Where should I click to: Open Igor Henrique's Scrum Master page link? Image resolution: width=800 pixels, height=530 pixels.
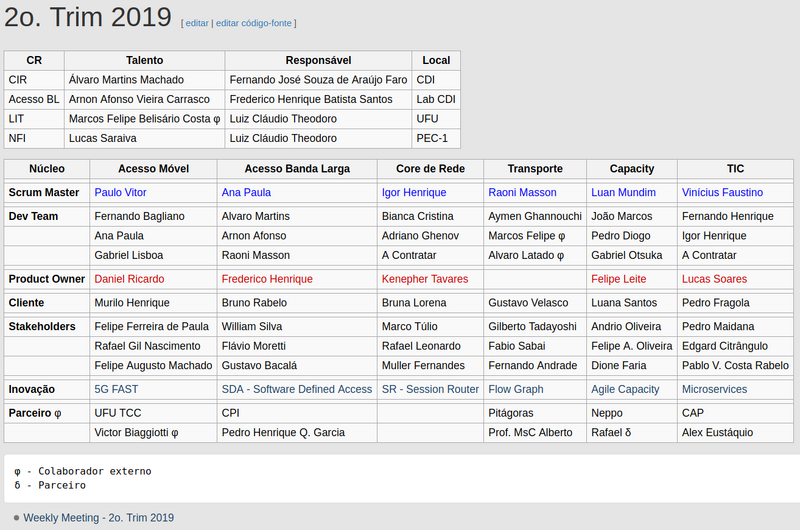[414, 192]
